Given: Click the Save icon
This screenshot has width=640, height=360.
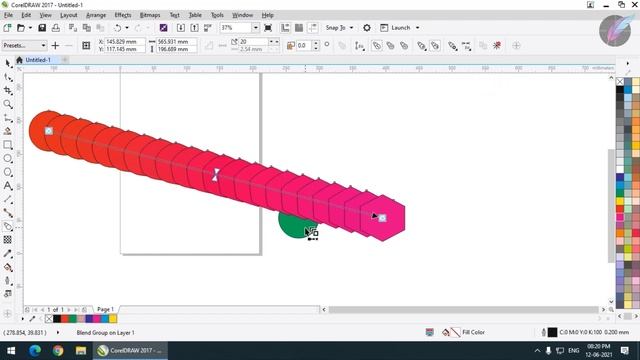Looking at the screenshot, I should (42, 28).
